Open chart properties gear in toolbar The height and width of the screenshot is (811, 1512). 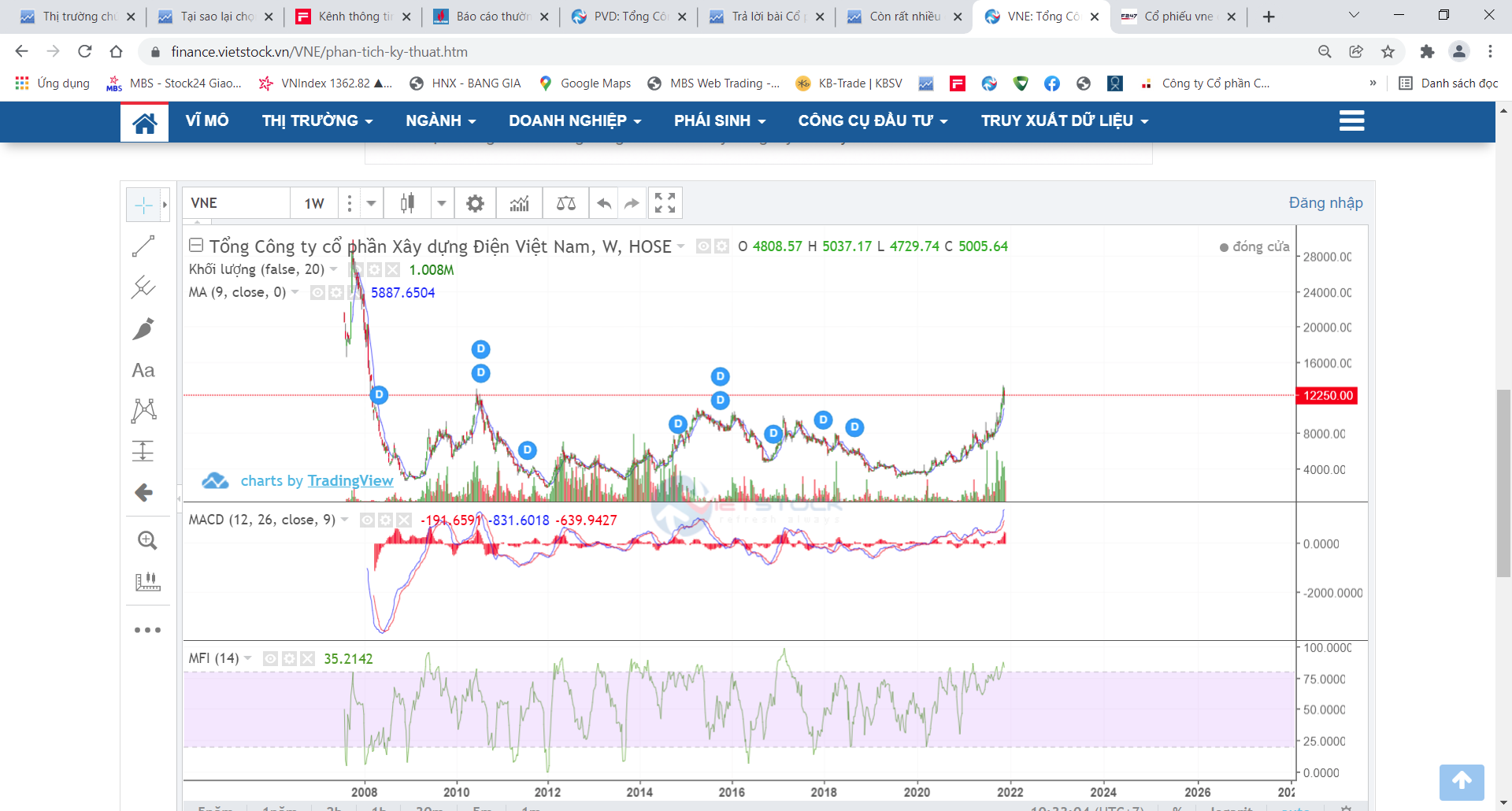pos(475,203)
